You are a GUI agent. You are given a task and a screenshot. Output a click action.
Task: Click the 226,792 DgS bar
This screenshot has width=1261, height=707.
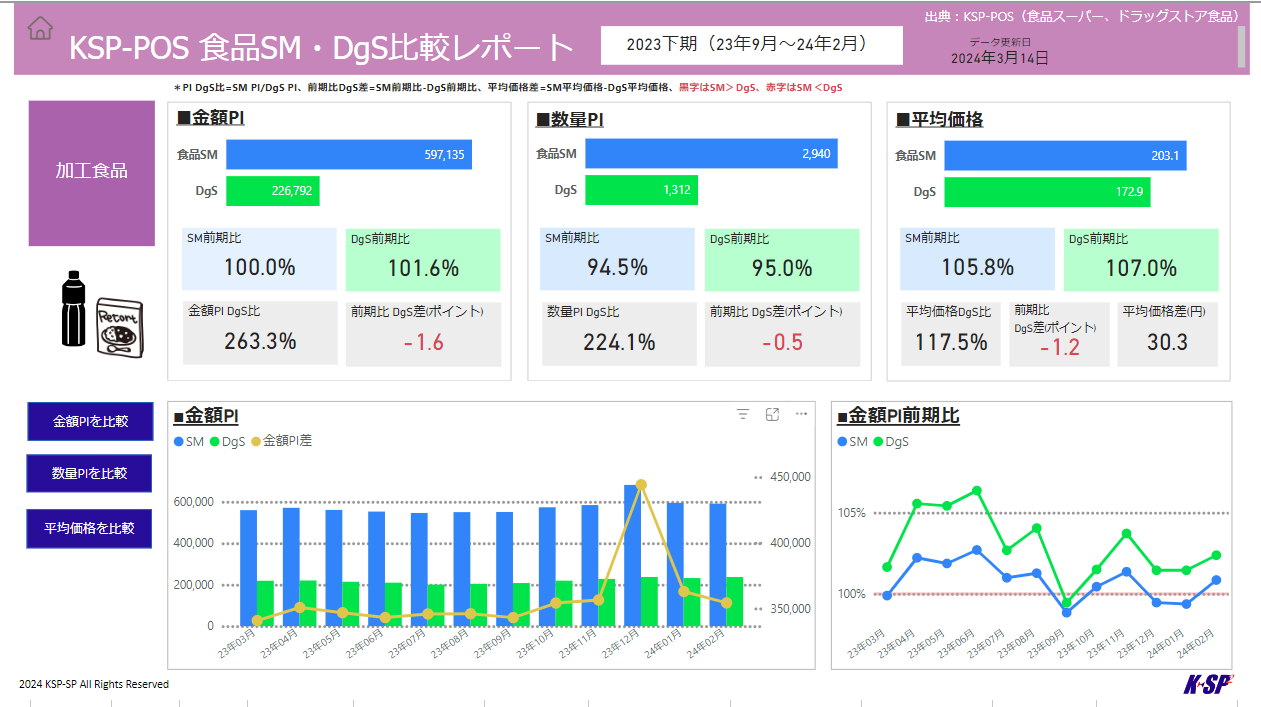pyautogui.click(x=273, y=191)
